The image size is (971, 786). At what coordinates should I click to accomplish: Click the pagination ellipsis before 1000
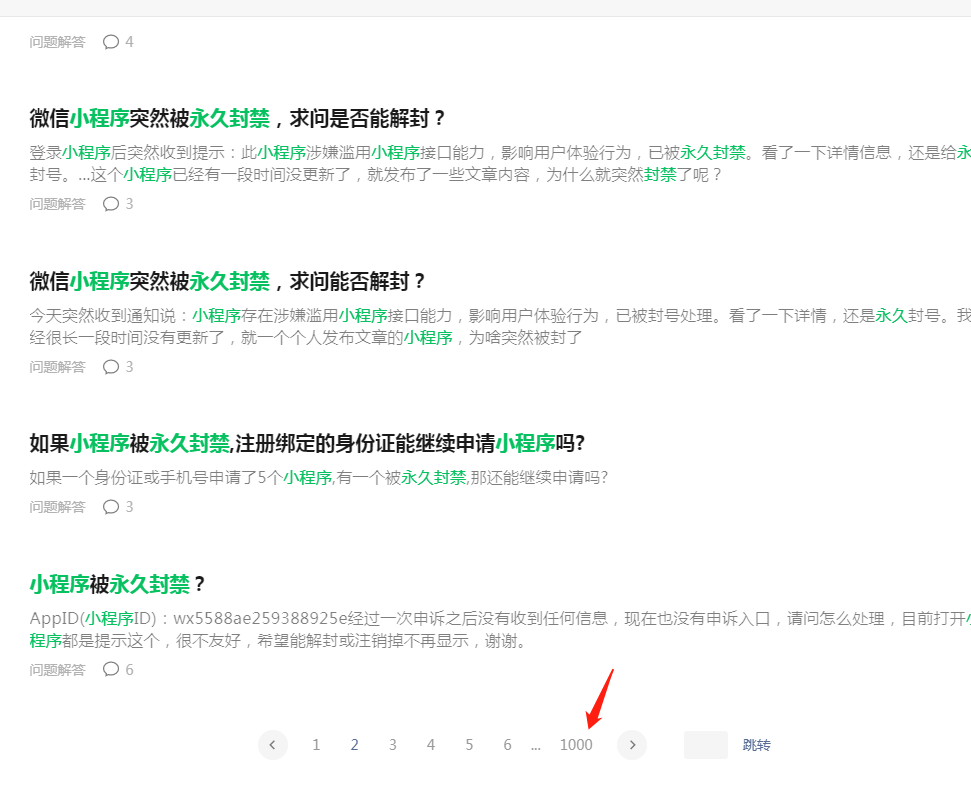coord(536,747)
